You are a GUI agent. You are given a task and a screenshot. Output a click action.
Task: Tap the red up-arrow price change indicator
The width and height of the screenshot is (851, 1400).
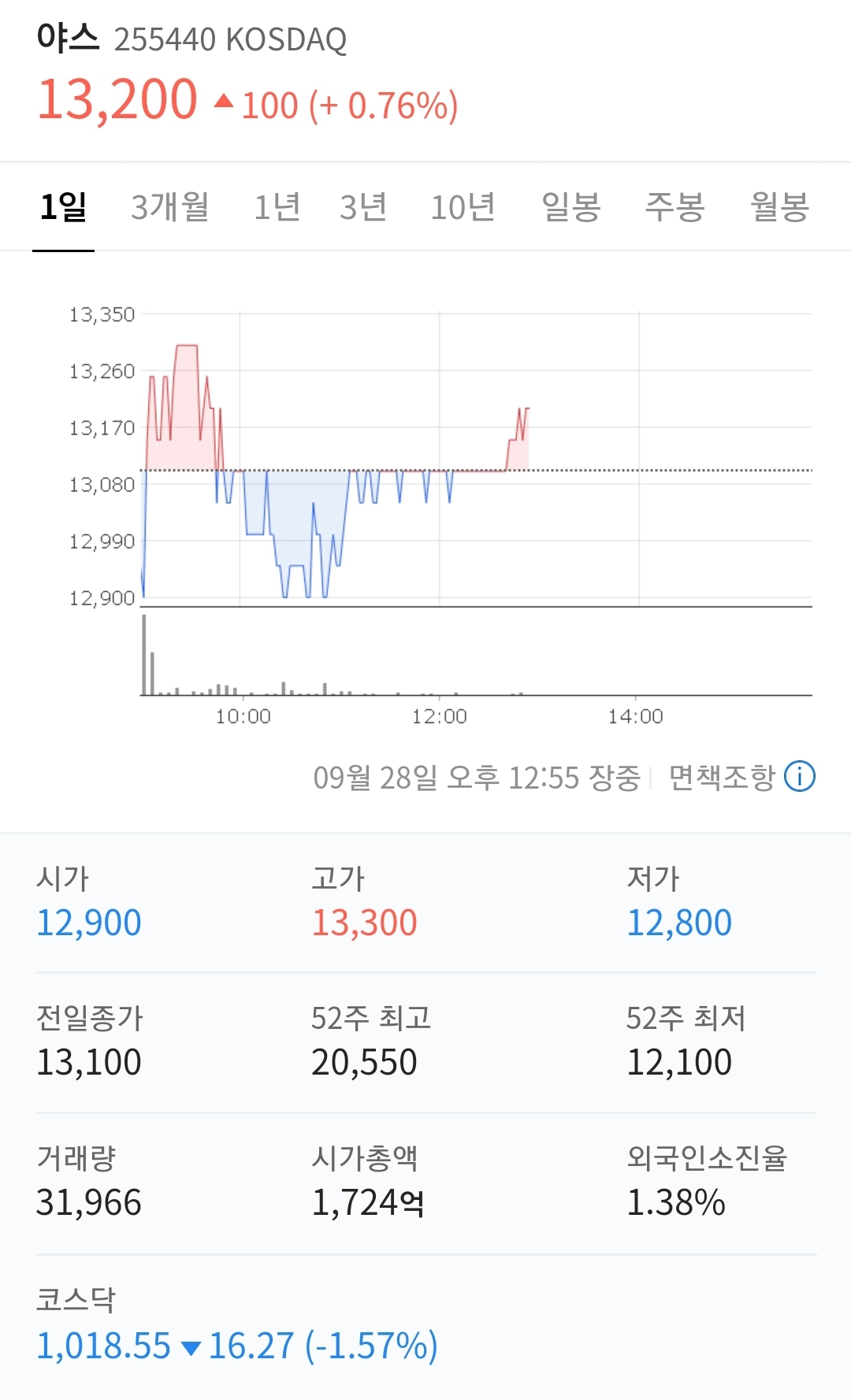coord(224,101)
